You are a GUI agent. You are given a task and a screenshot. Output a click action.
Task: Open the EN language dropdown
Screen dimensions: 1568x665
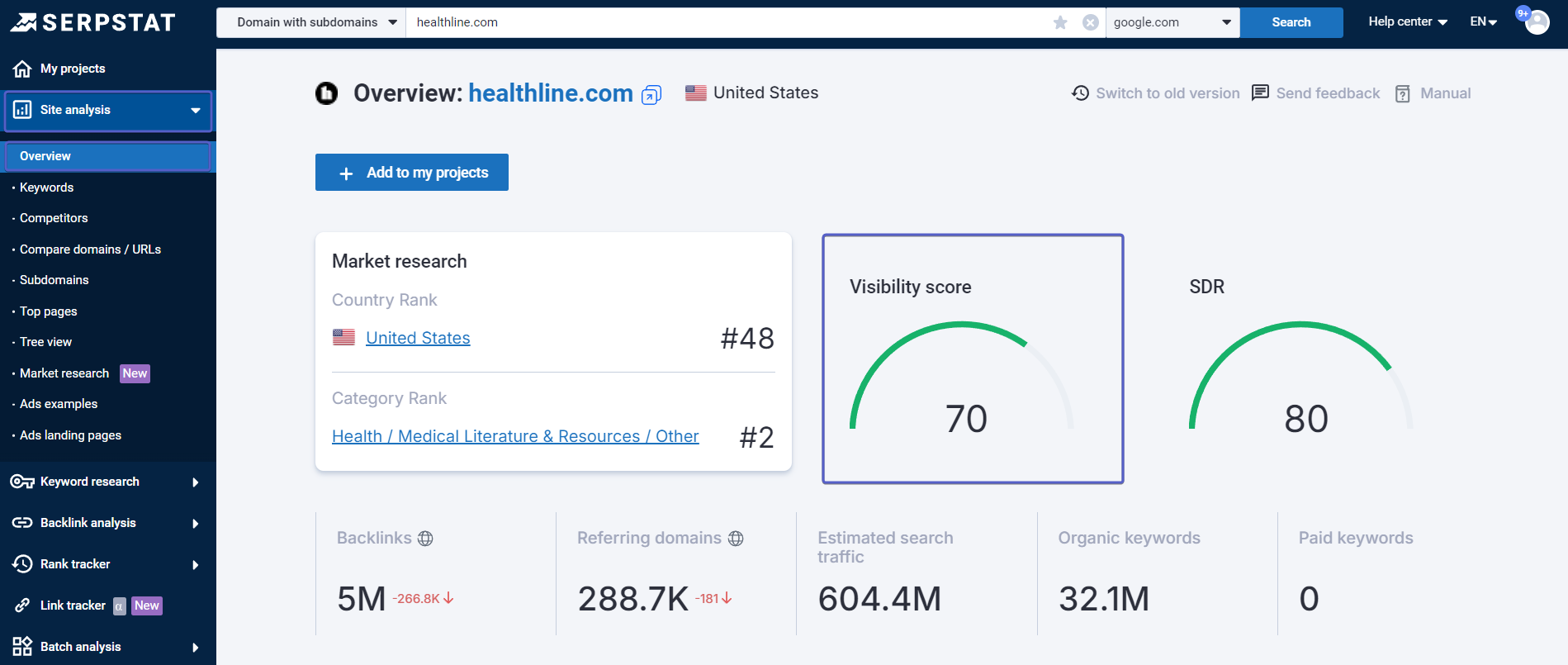[1483, 22]
